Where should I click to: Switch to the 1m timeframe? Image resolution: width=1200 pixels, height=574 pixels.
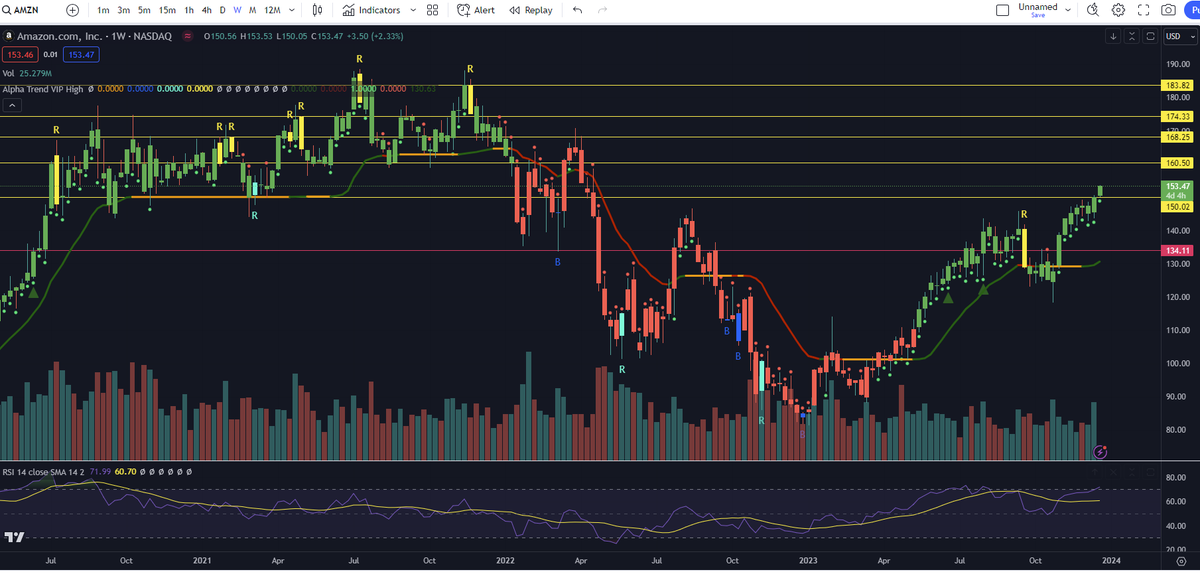coord(103,10)
